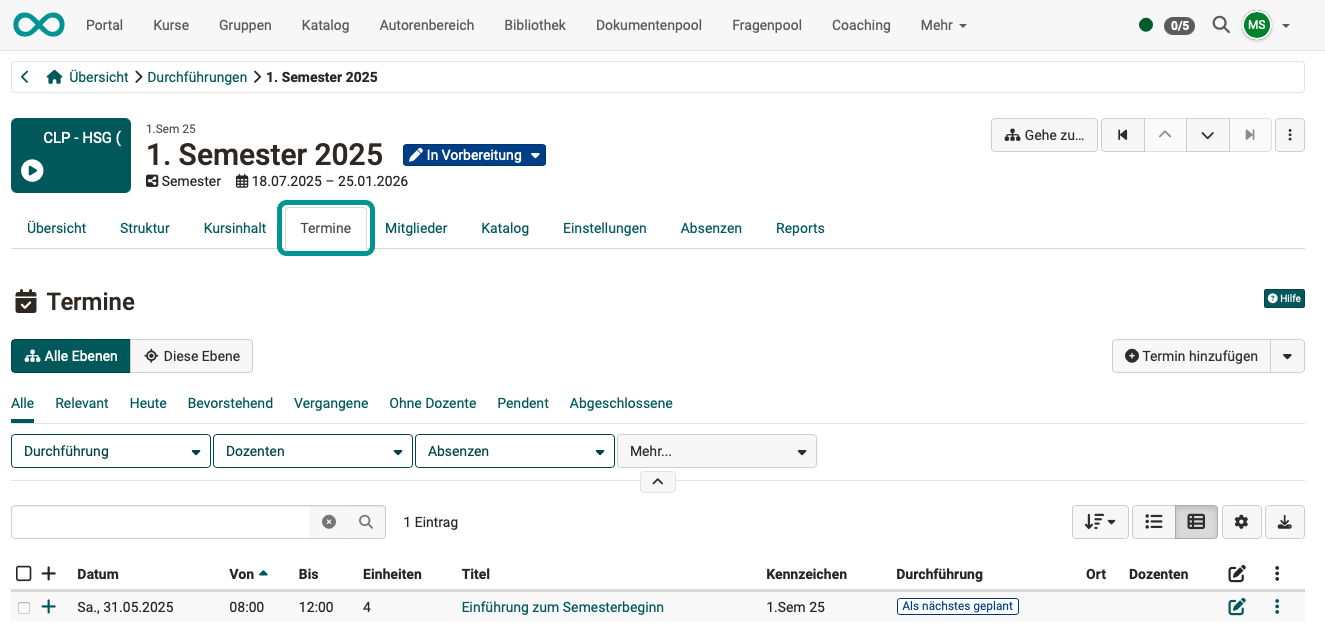Switch to the Diese Ebene toggle
Viewport: 1325px width, 637px height.
pyautogui.click(x=191, y=355)
